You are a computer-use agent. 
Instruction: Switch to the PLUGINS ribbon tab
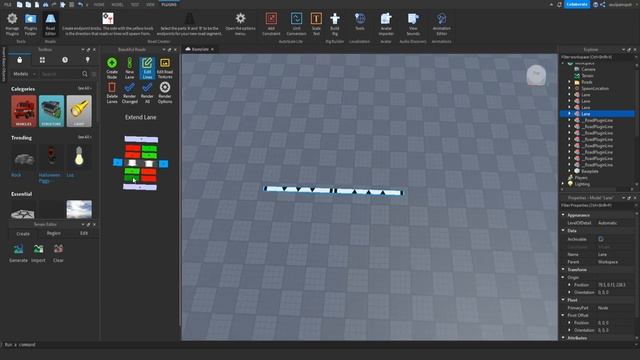(169, 4)
